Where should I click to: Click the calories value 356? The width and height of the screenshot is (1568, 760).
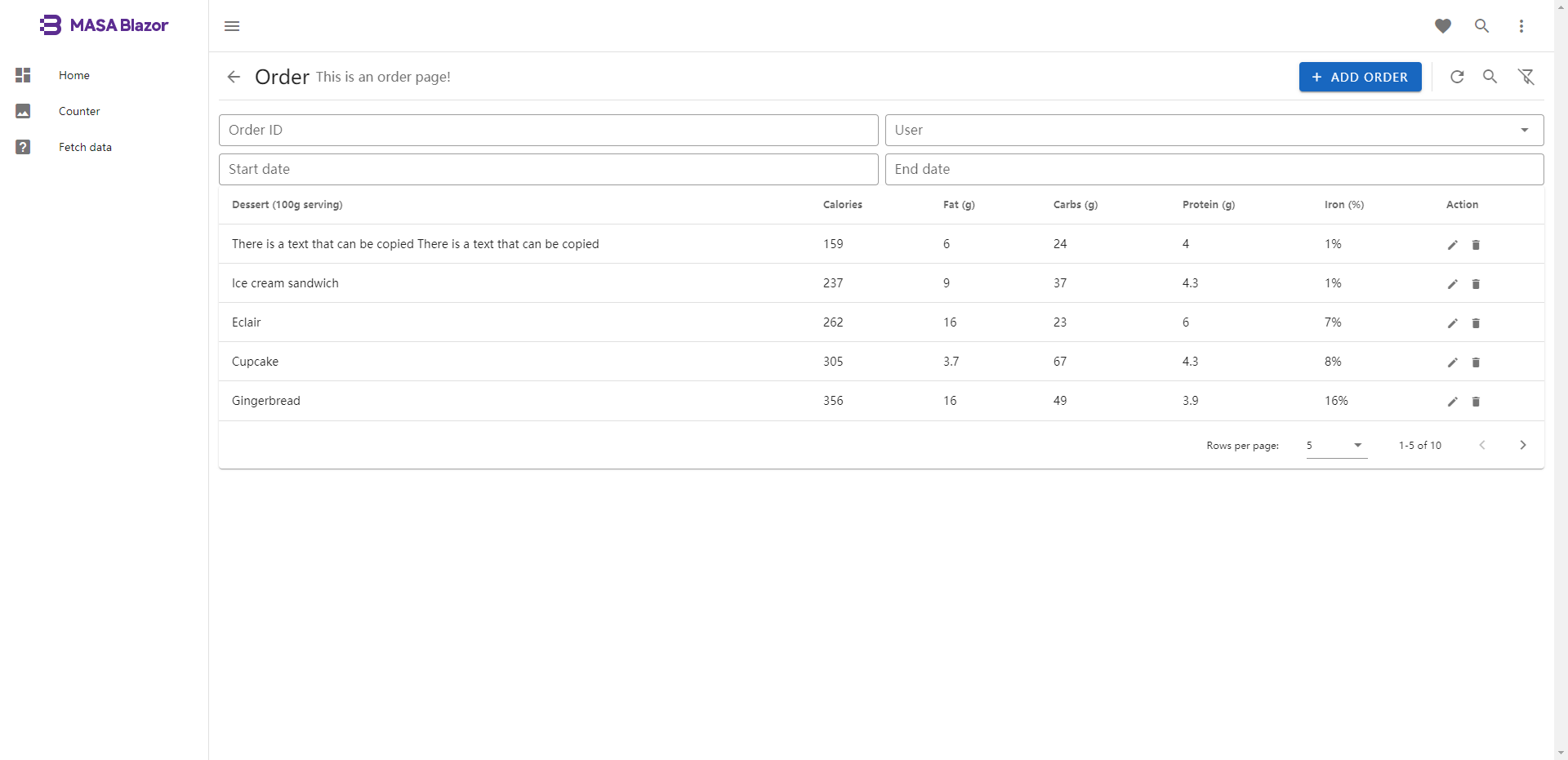(833, 401)
